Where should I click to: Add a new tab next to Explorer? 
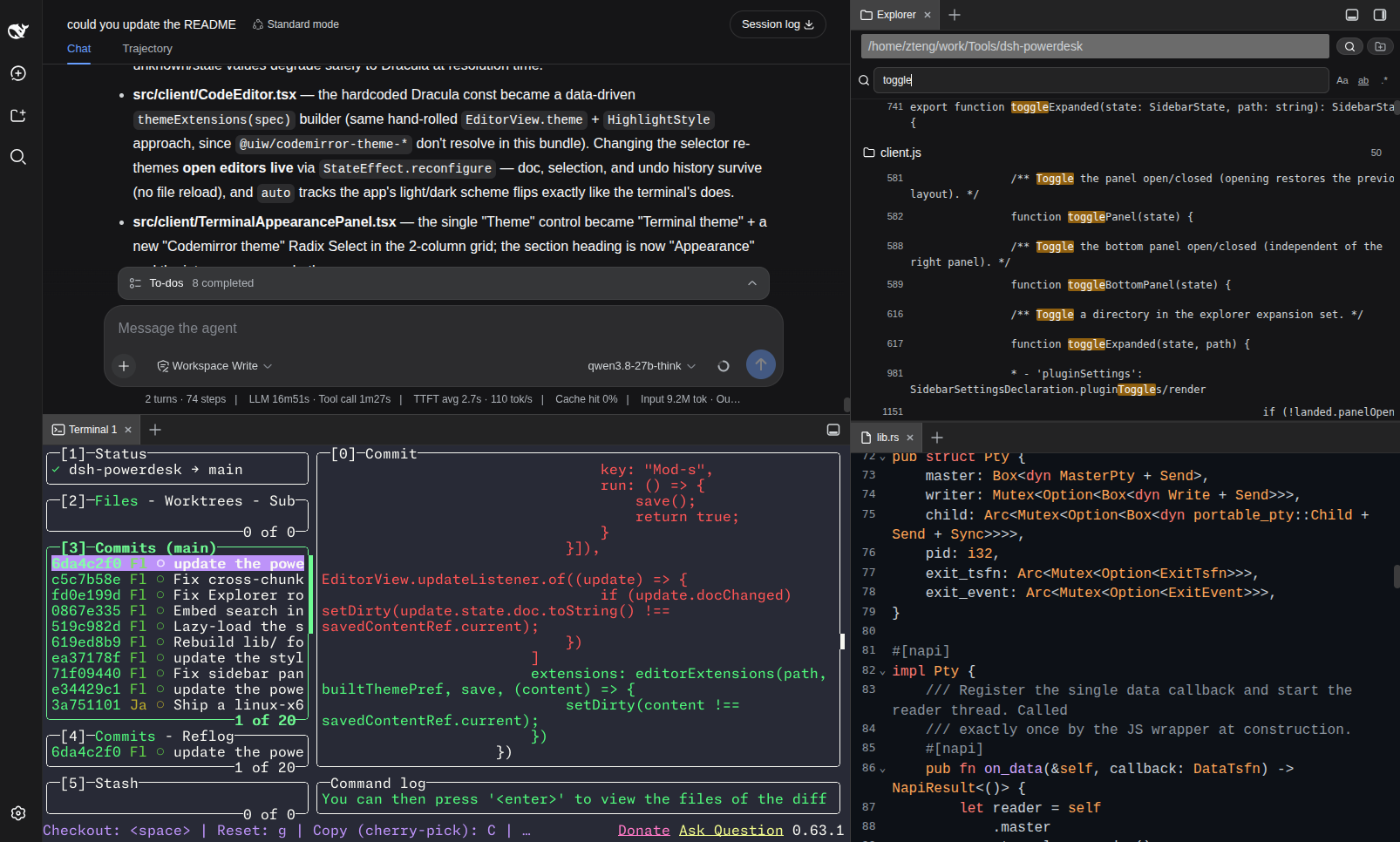click(x=955, y=15)
